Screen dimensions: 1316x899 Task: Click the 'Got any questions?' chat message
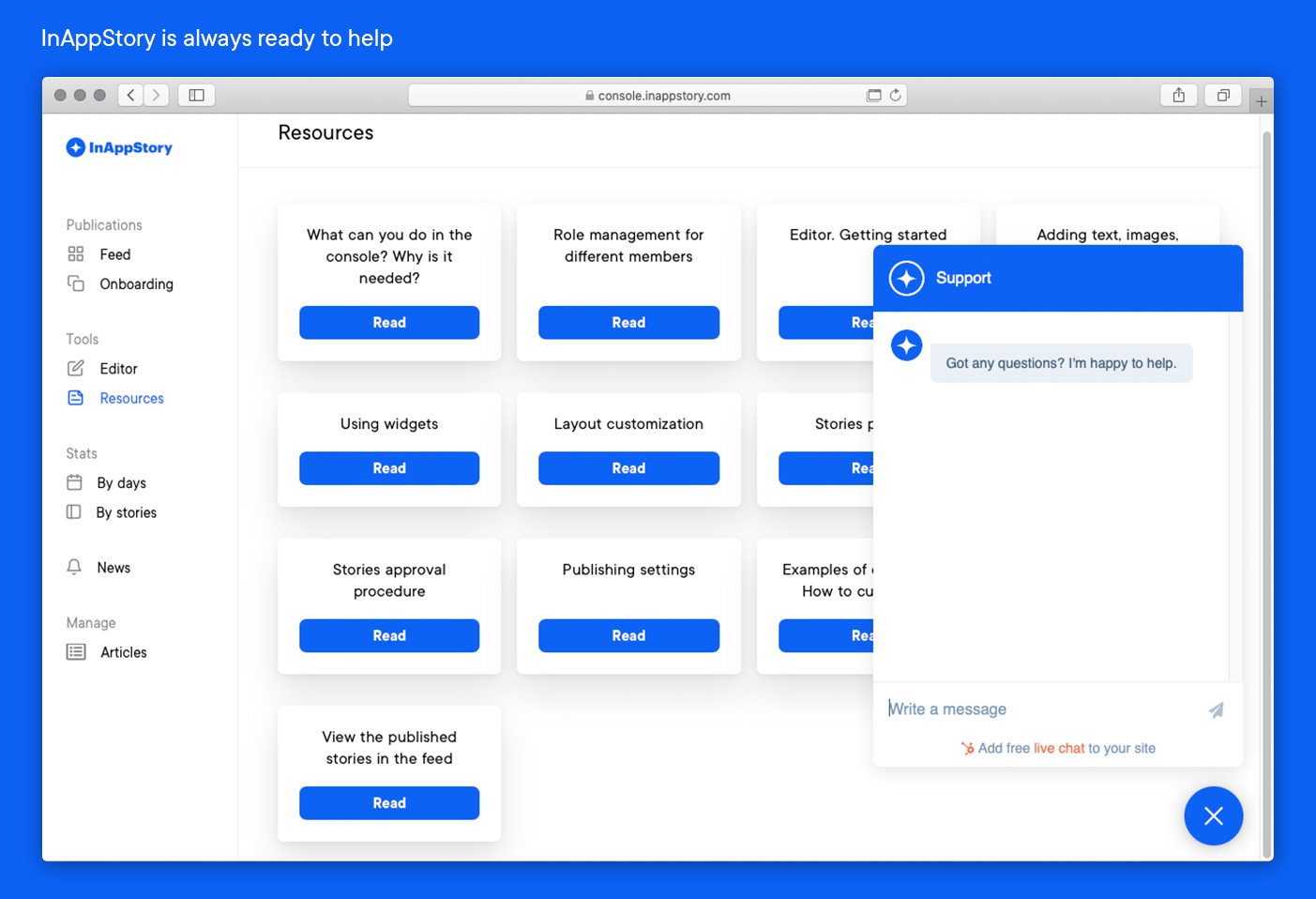click(1061, 363)
